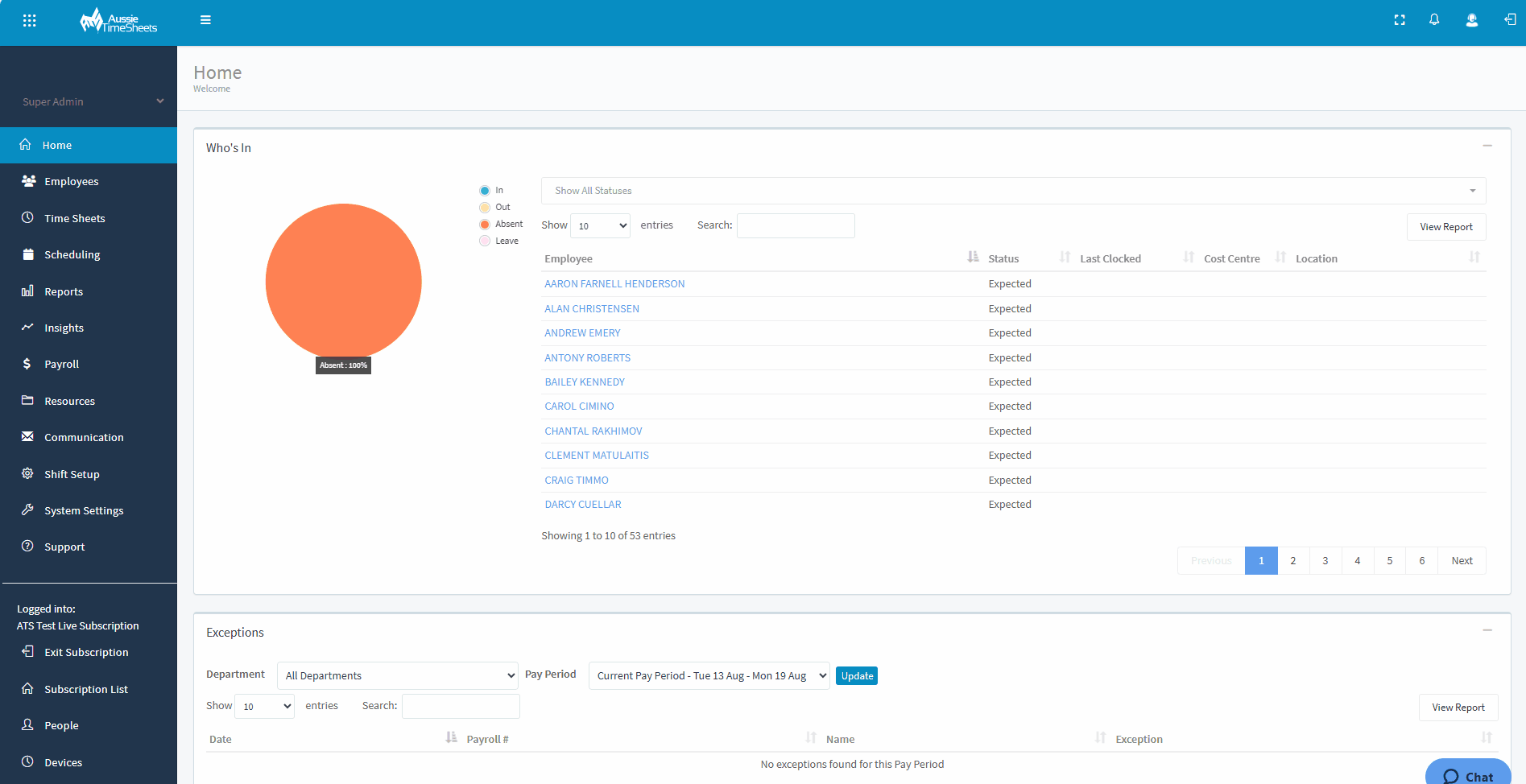The height and width of the screenshot is (784, 1526).
Task: Open the Pay Period dropdown
Action: pyautogui.click(x=709, y=675)
